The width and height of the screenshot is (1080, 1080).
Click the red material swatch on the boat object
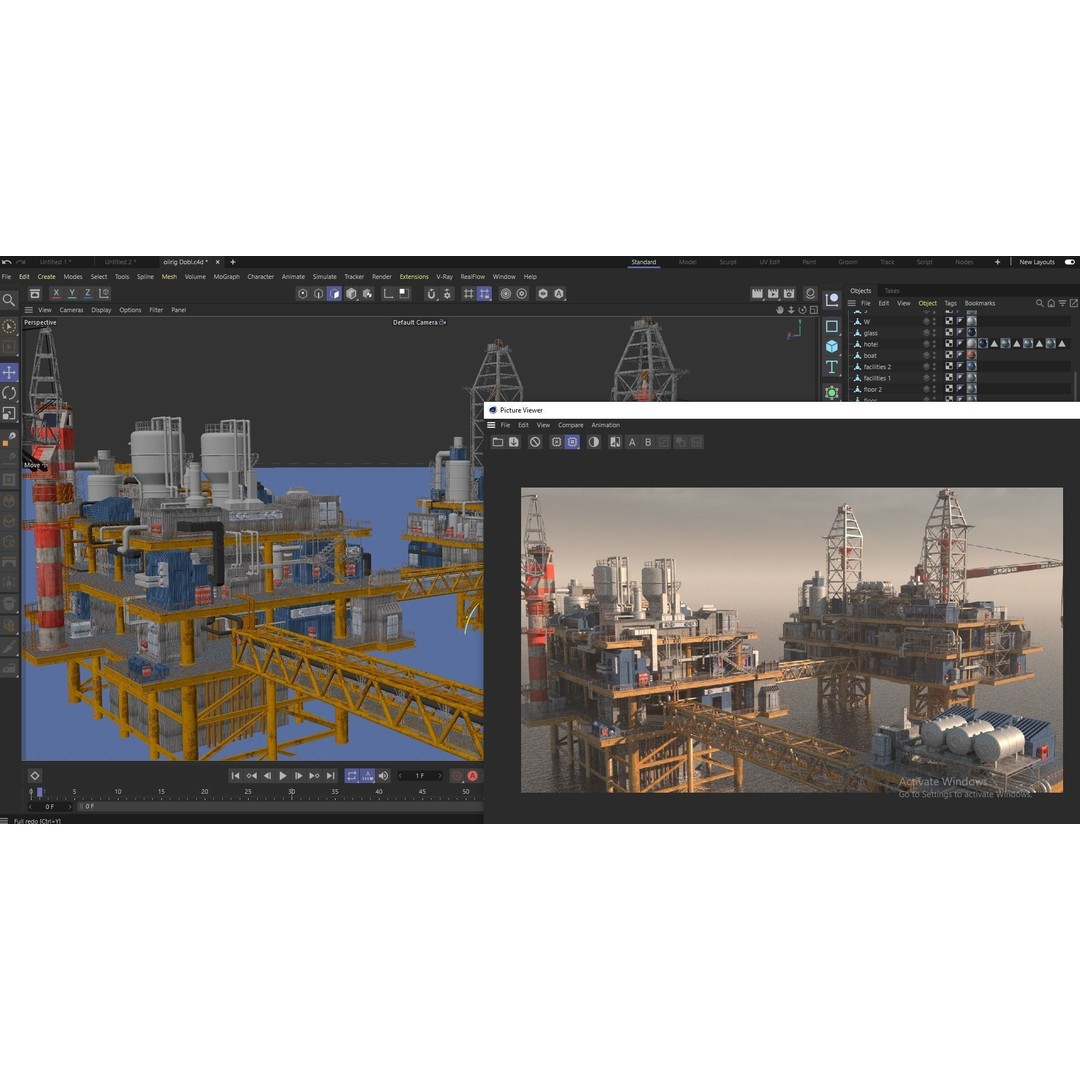tap(972, 355)
